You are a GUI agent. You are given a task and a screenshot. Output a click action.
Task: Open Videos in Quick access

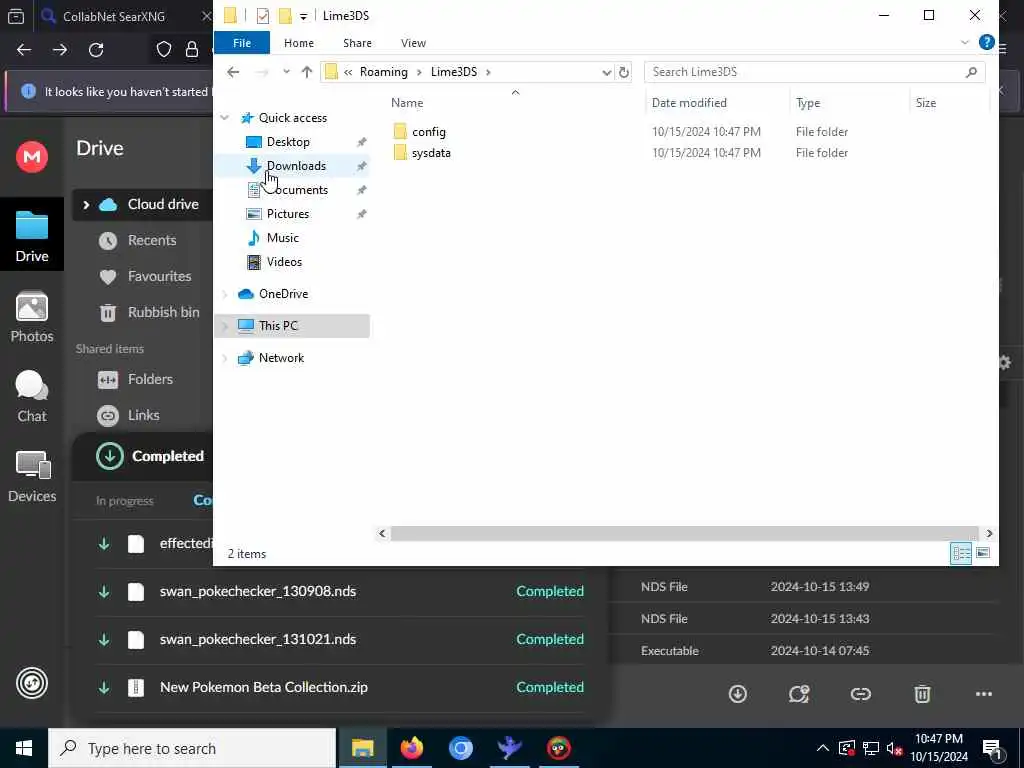(x=284, y=262)
